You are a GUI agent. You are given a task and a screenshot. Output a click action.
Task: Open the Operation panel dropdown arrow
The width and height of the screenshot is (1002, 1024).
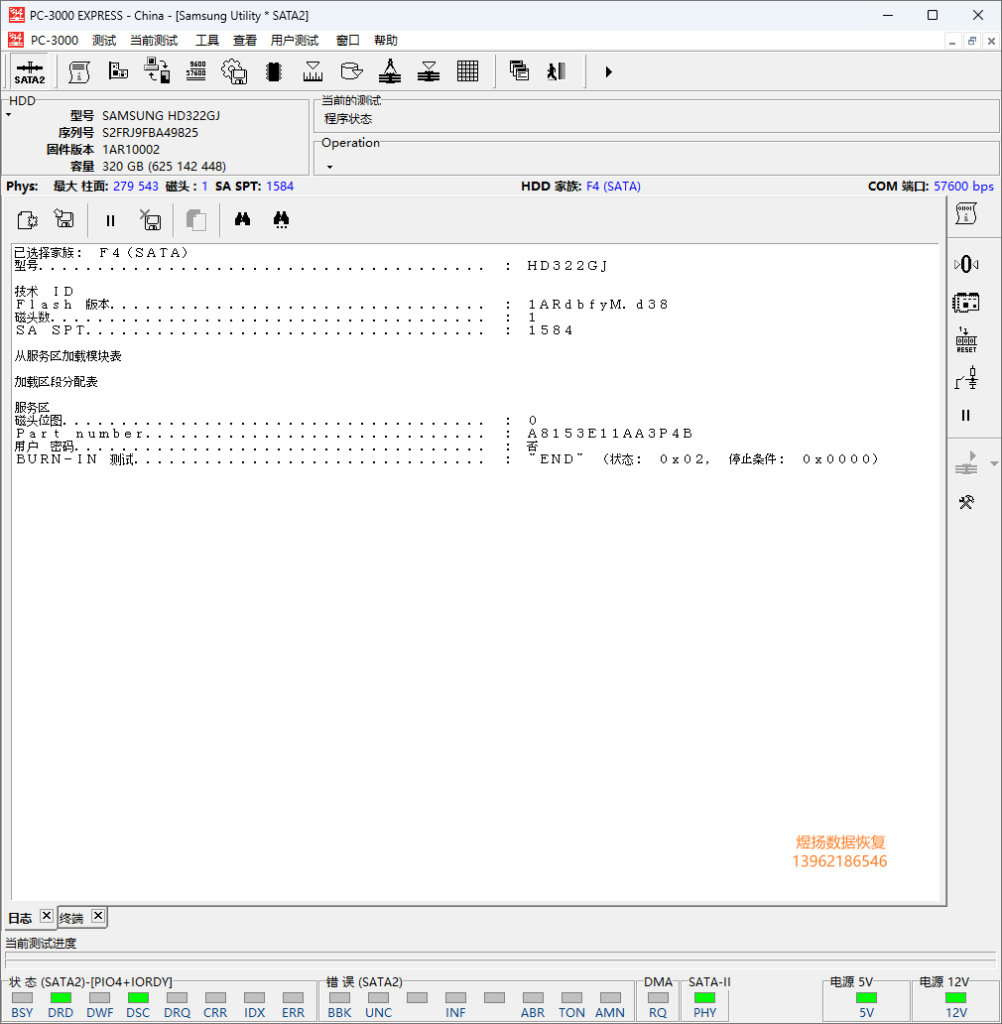330,167
